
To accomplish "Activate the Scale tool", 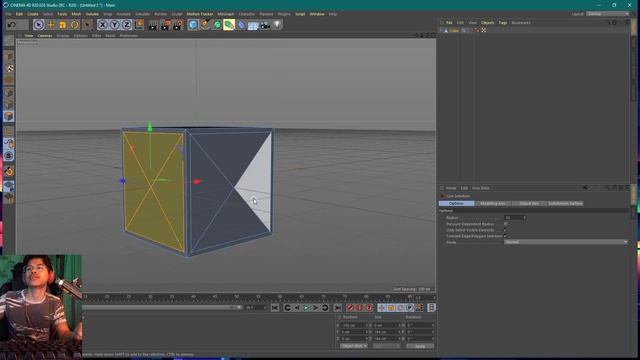I will [62, 25].
